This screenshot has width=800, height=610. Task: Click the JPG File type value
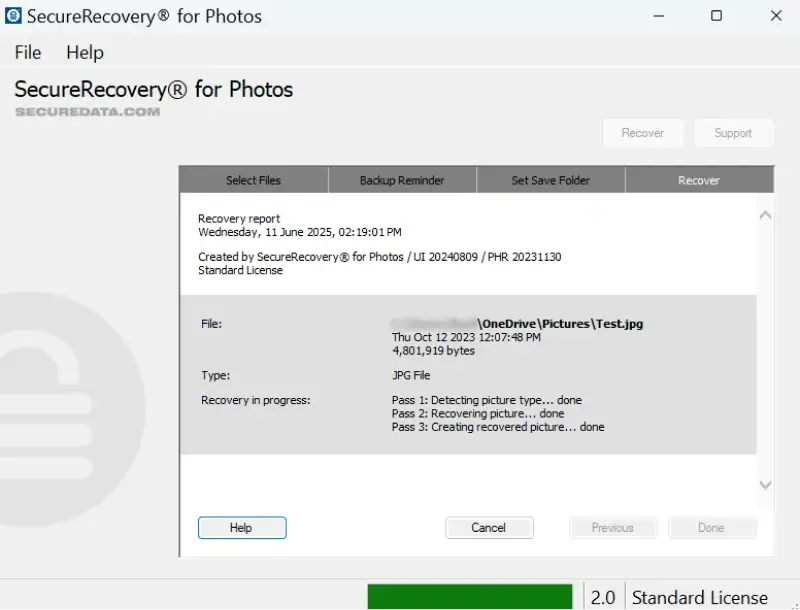coord(411,375)
